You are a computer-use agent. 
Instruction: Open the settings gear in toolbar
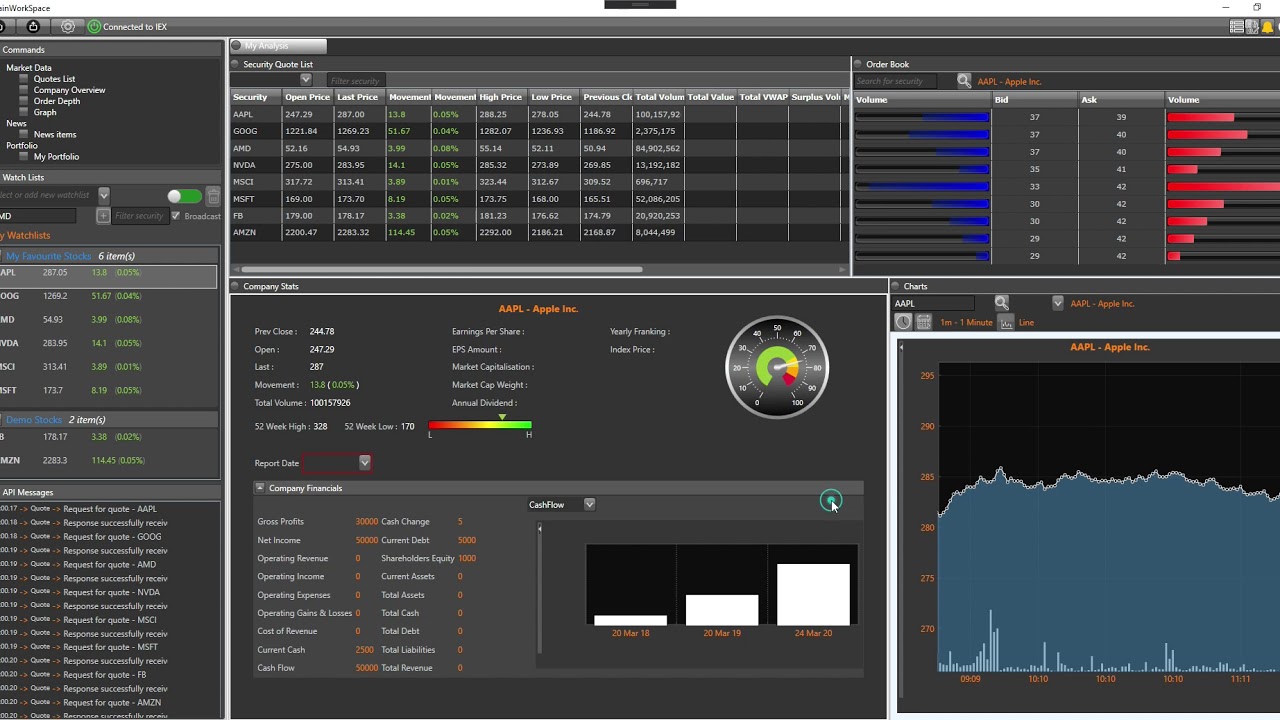click(x=68, y=27)
